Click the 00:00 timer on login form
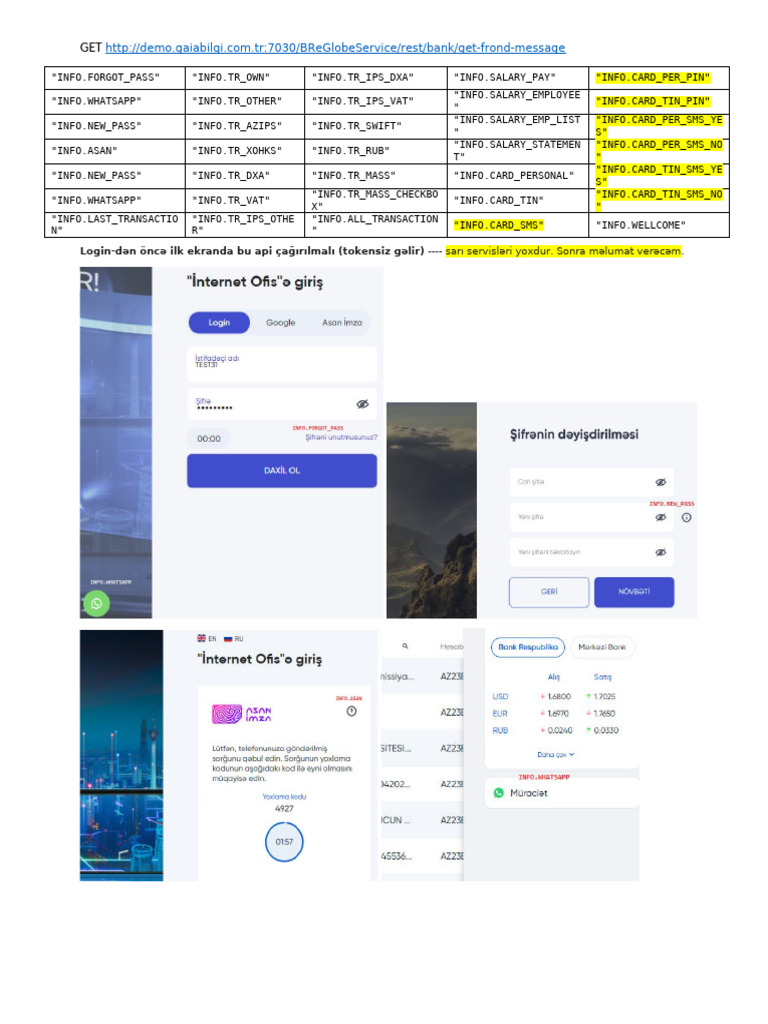This screenshot has width=768, height=1024. tap(209, 439)
